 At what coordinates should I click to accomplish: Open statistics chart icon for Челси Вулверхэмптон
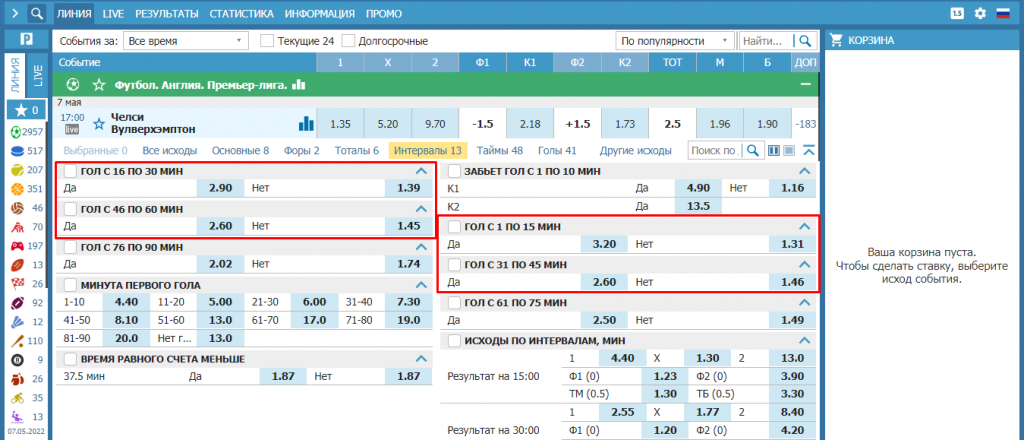[x=306, y=124]
